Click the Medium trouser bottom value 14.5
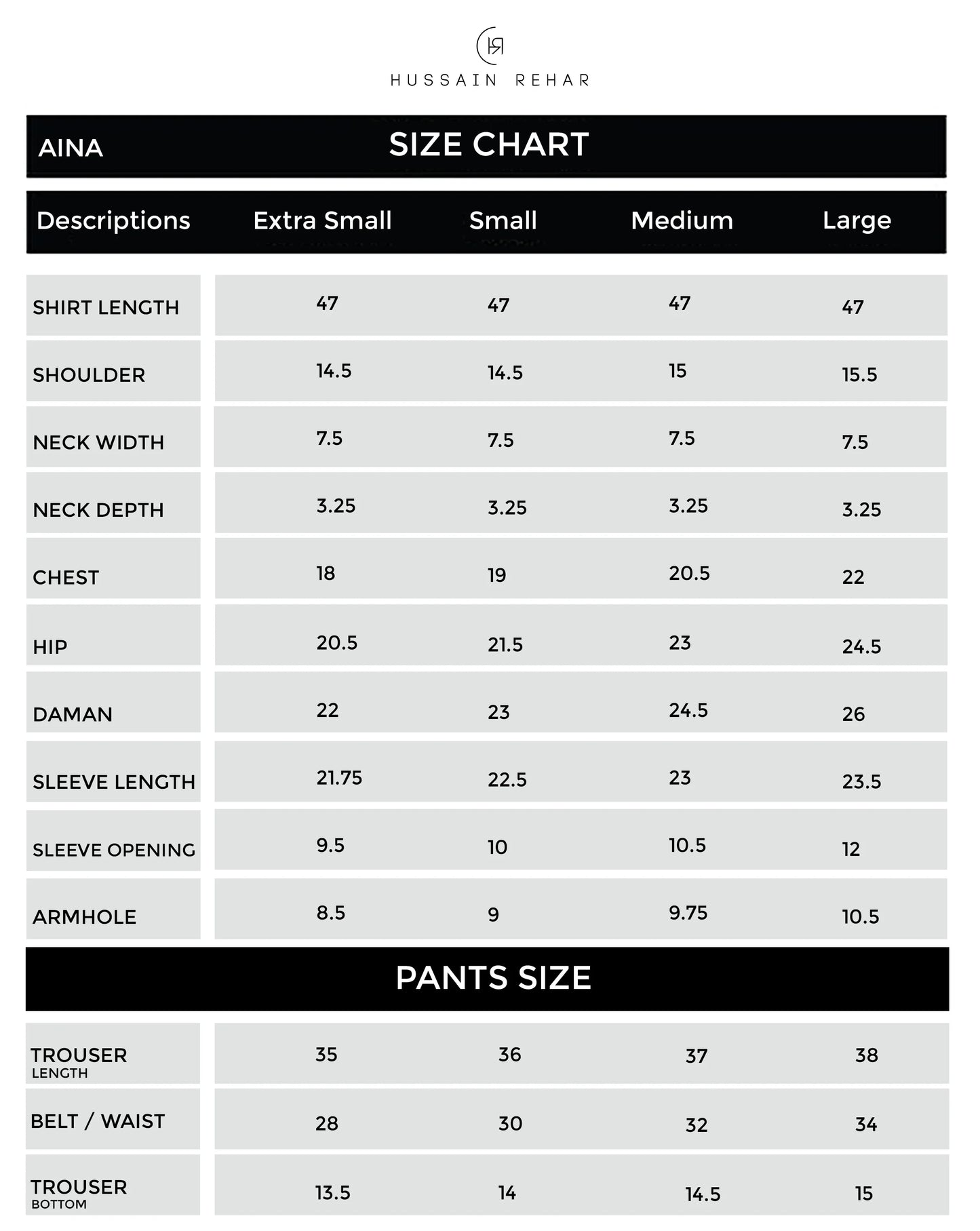980x1231 pixels. pos(703,1194)
